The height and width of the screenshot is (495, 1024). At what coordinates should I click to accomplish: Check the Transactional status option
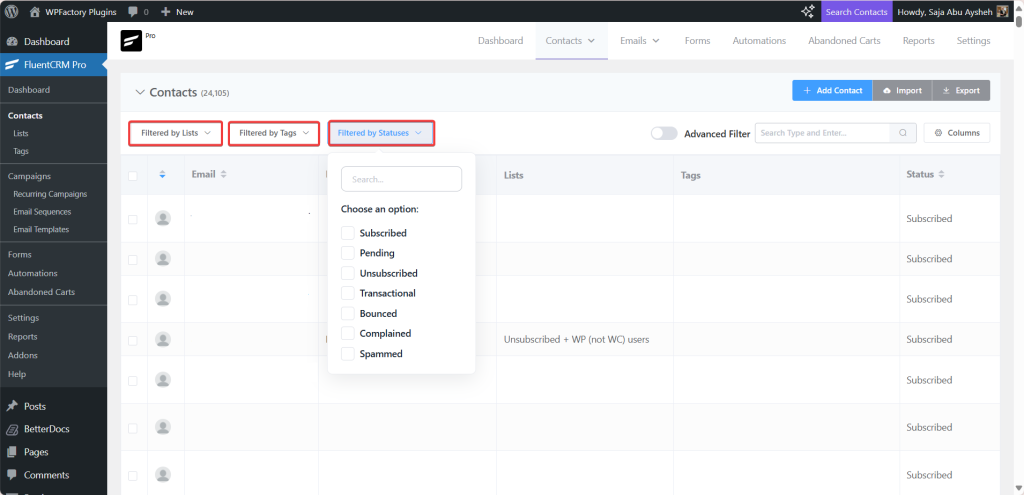pos(348,293)
